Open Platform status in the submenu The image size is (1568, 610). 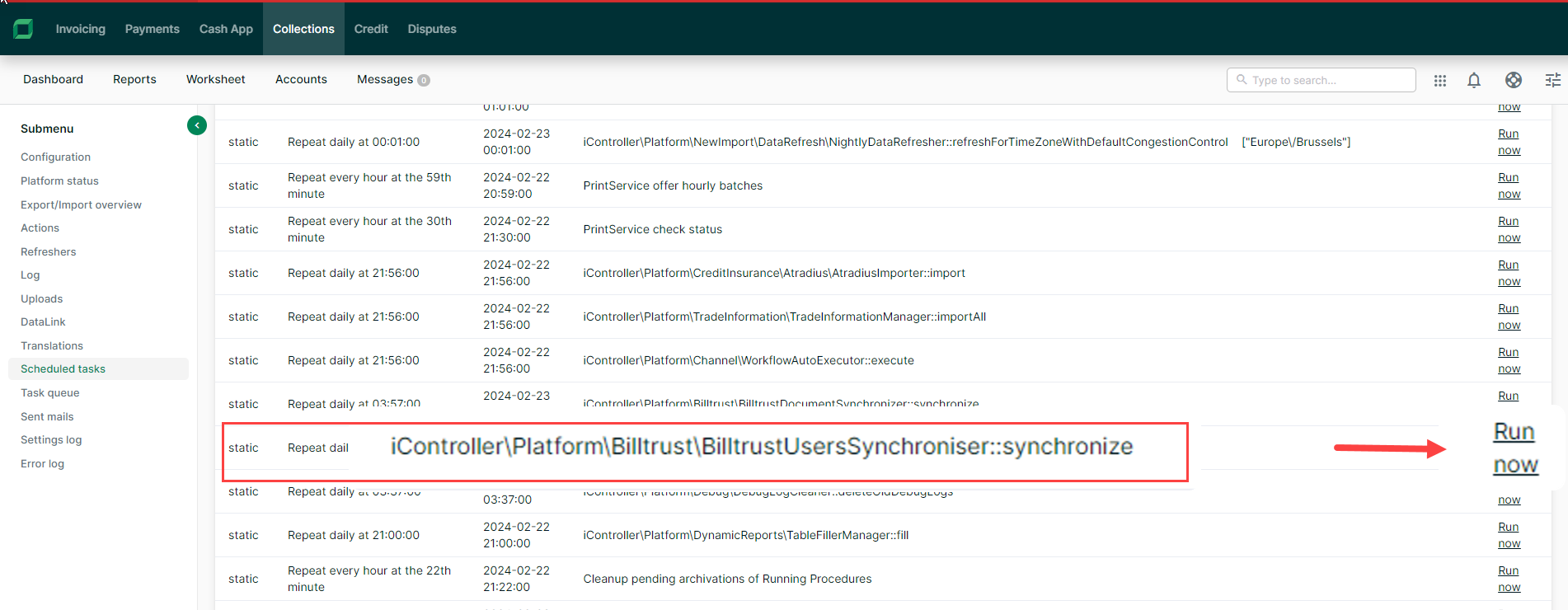click(59, 181)
